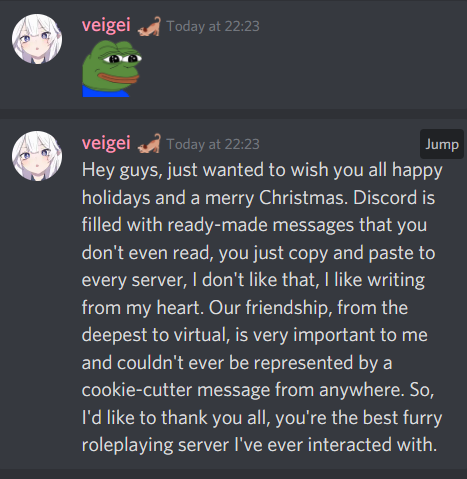The width and height of the screenshot is (467, 479).
Task: Click the word Christmas in the message
Action: [x=303, y=198]
